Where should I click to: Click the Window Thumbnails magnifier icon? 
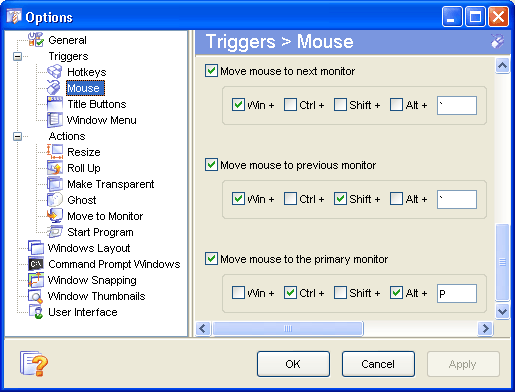(x=36, y=296)
